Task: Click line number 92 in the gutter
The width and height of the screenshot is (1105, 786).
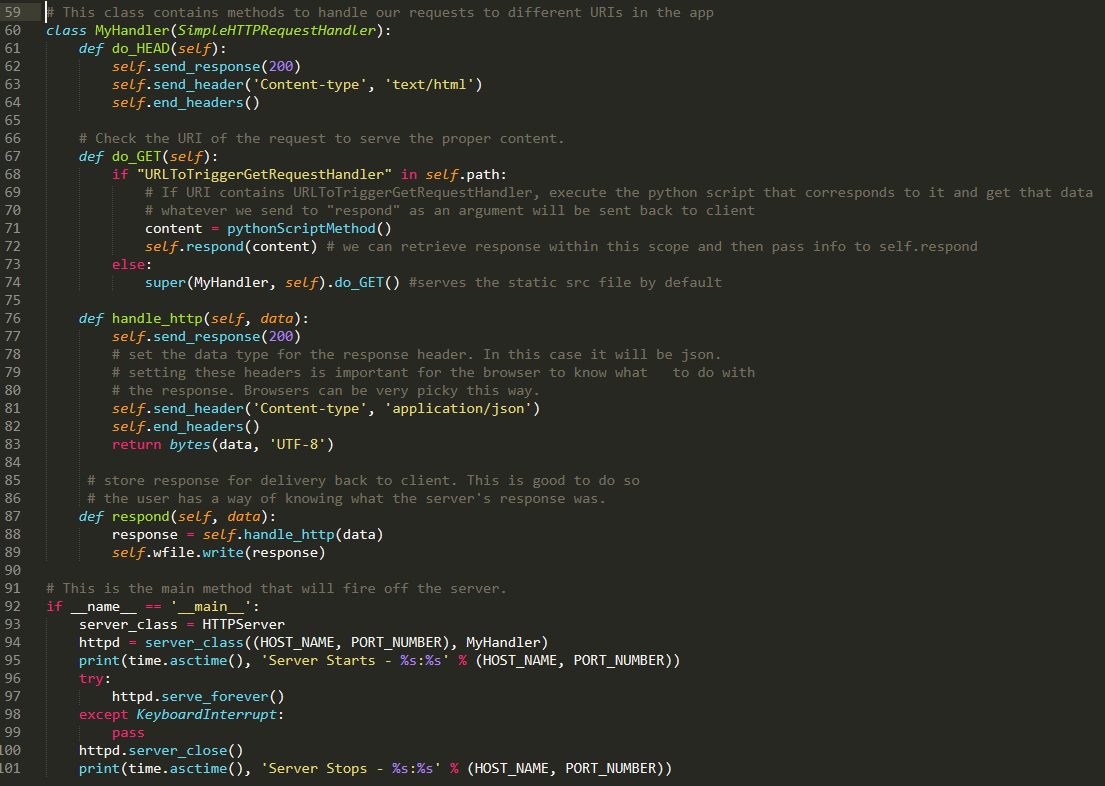Action: point(13,606)
